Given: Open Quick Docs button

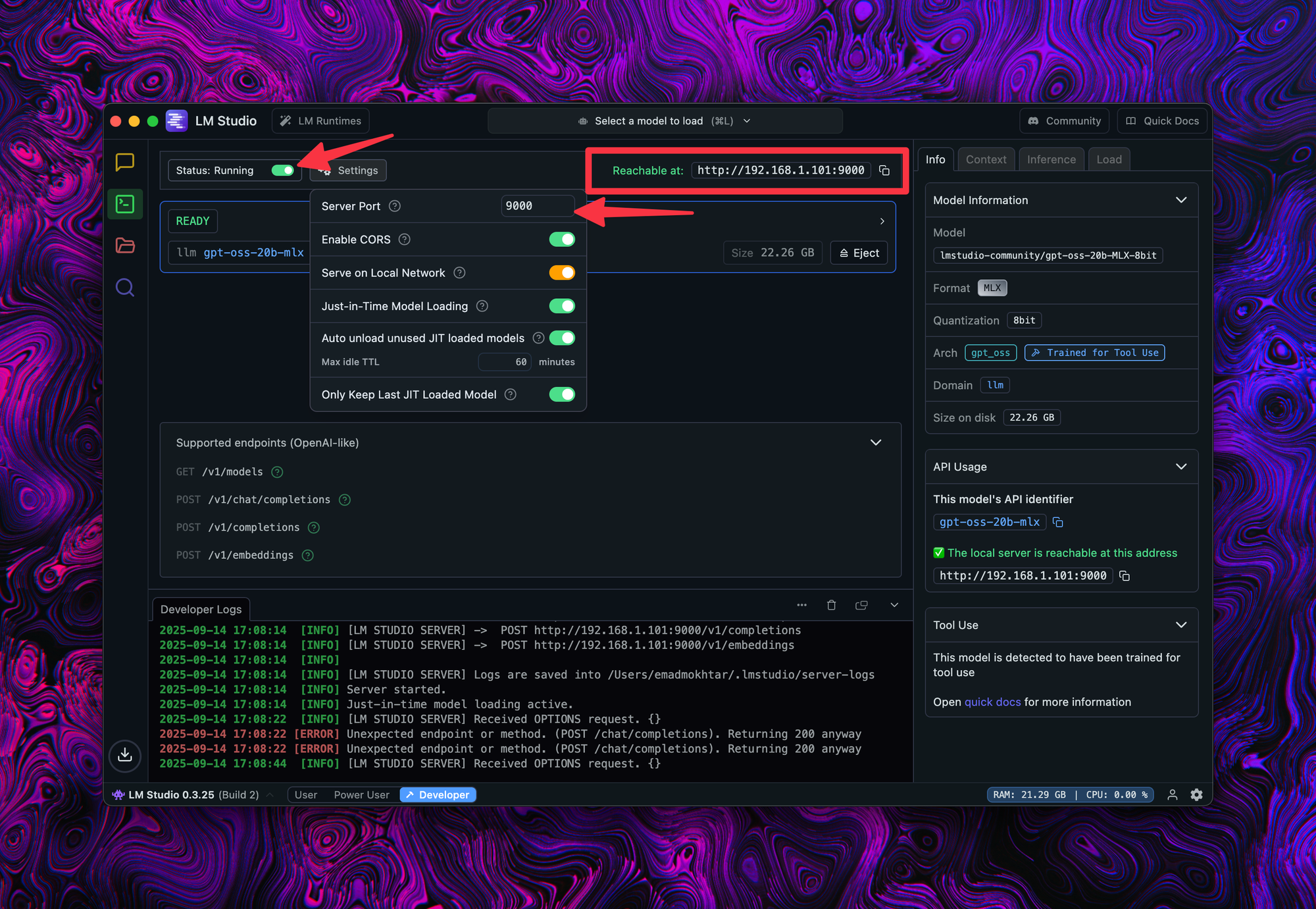Looking at the screenshot, I should coord(1162,121).
